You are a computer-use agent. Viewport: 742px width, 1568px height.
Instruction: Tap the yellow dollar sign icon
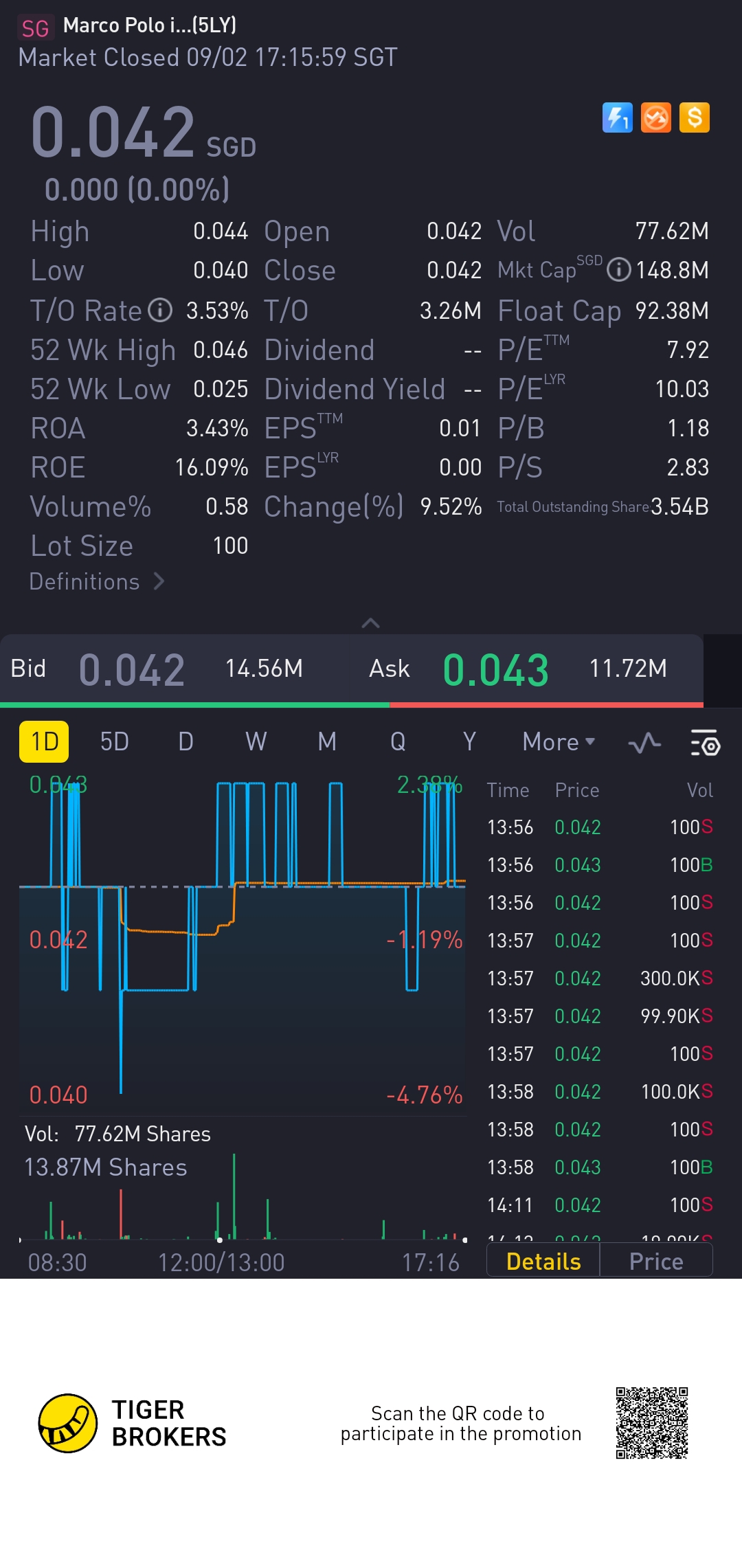click(x=694, y=117)
